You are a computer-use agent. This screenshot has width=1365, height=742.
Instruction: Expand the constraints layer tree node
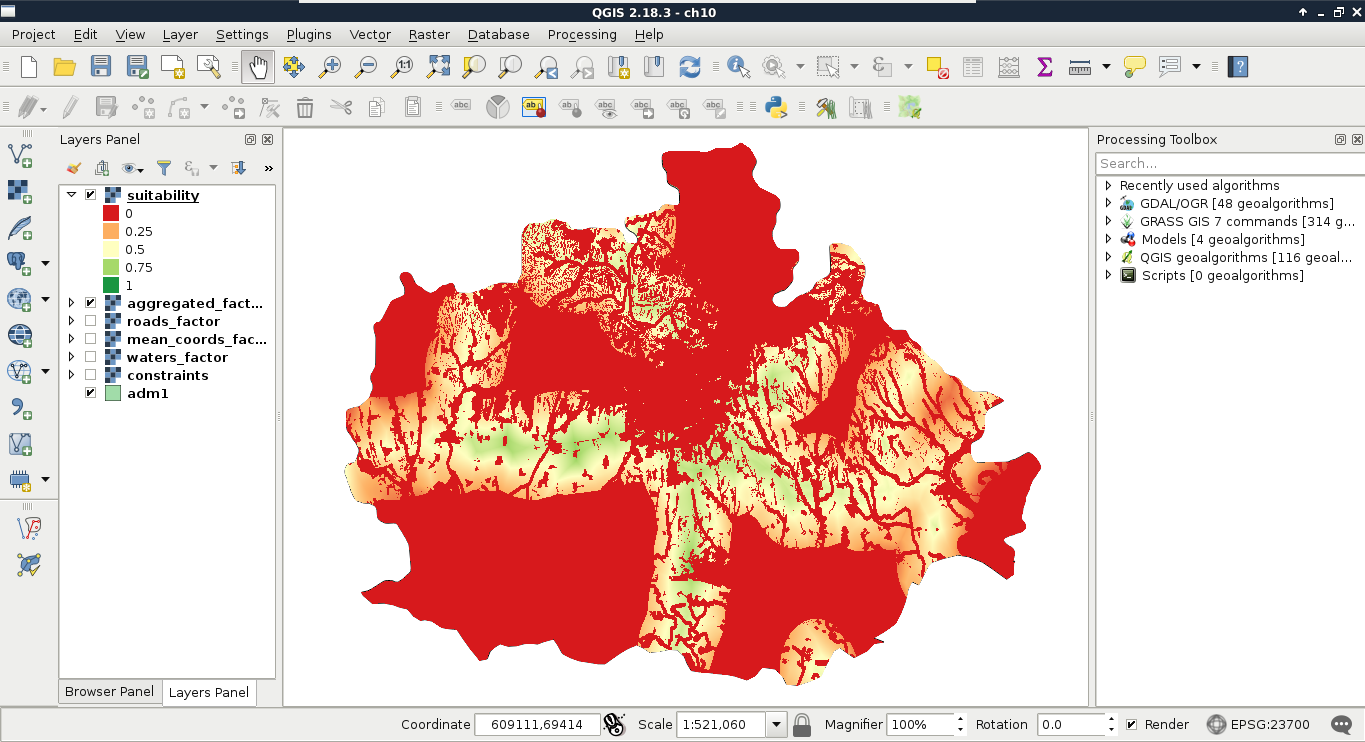(x=71, y=375)
